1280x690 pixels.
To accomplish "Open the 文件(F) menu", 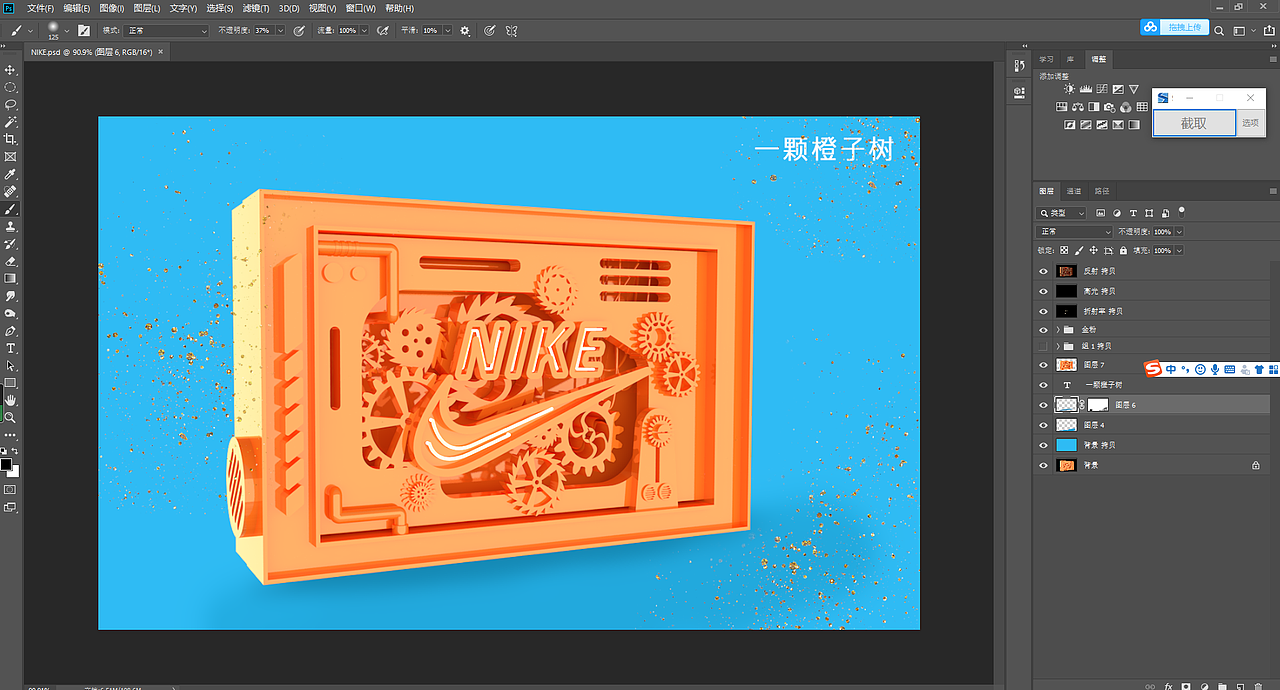I will coord(41,8).
